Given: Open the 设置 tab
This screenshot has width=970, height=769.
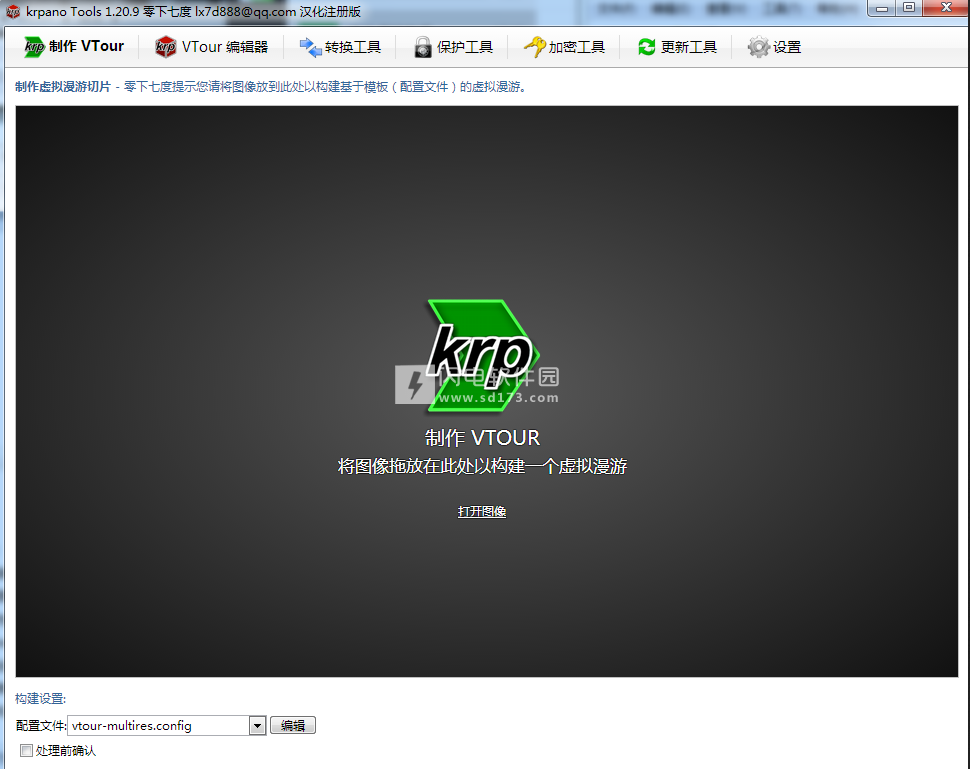Looking at the screenshot, I should (775, 47).
